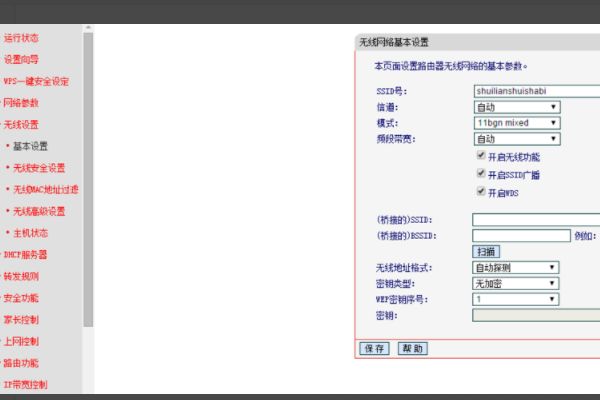Select 无线MAC地址过滤 menu entry

point(46,189)
